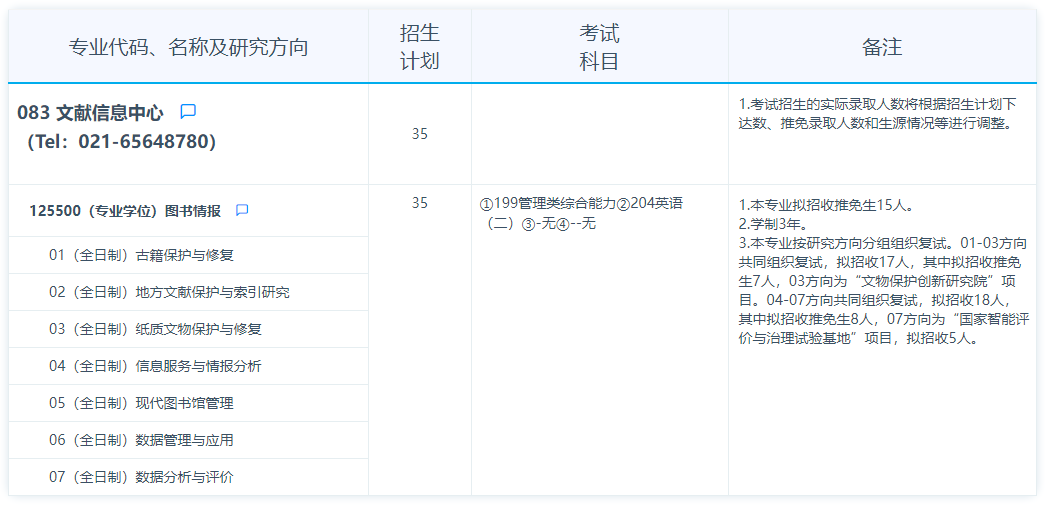Pick direction 04 信息服务与情报分析

click(155, 366)
